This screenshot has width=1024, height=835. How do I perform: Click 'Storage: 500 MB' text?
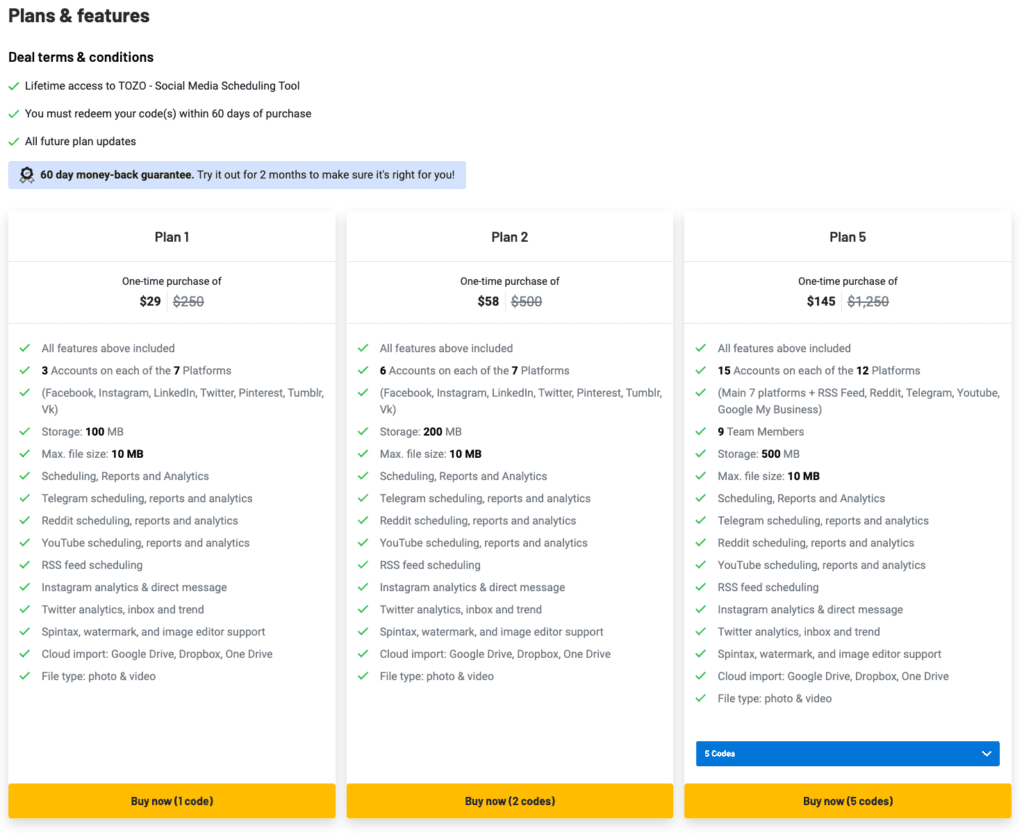click(x=758, y=454)
